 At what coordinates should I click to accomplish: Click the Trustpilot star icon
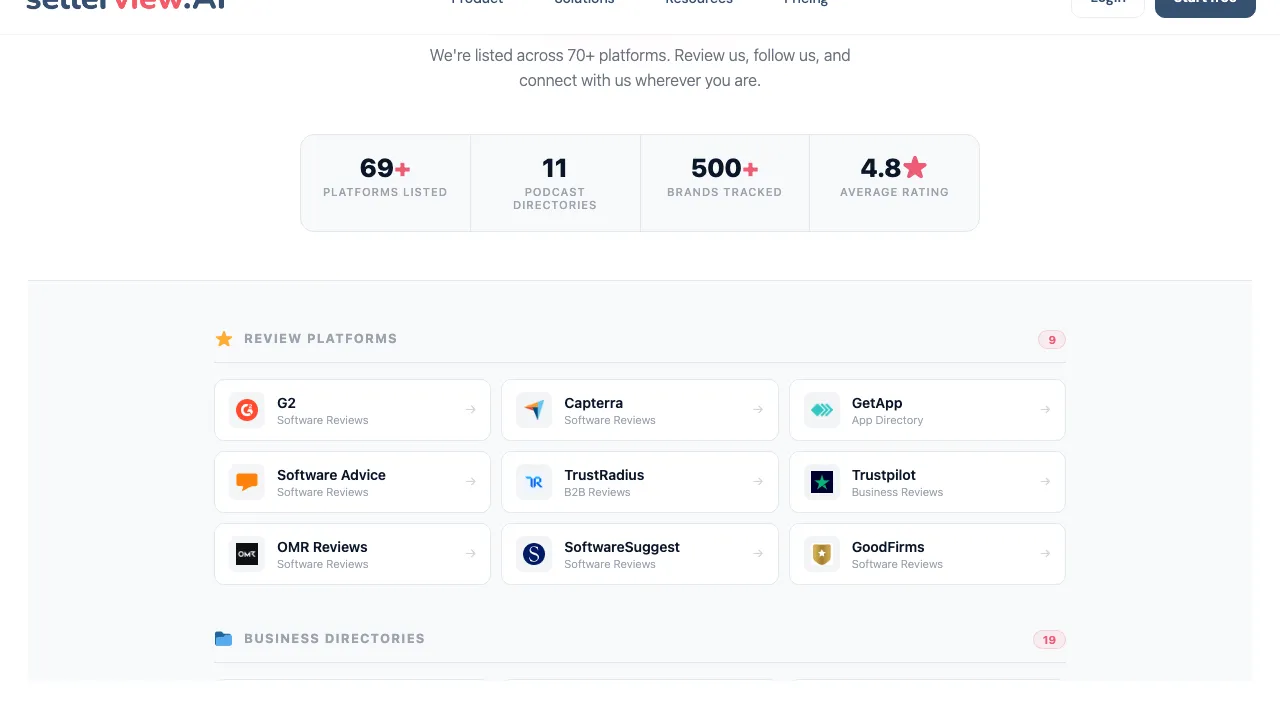[x=822, y=482]
